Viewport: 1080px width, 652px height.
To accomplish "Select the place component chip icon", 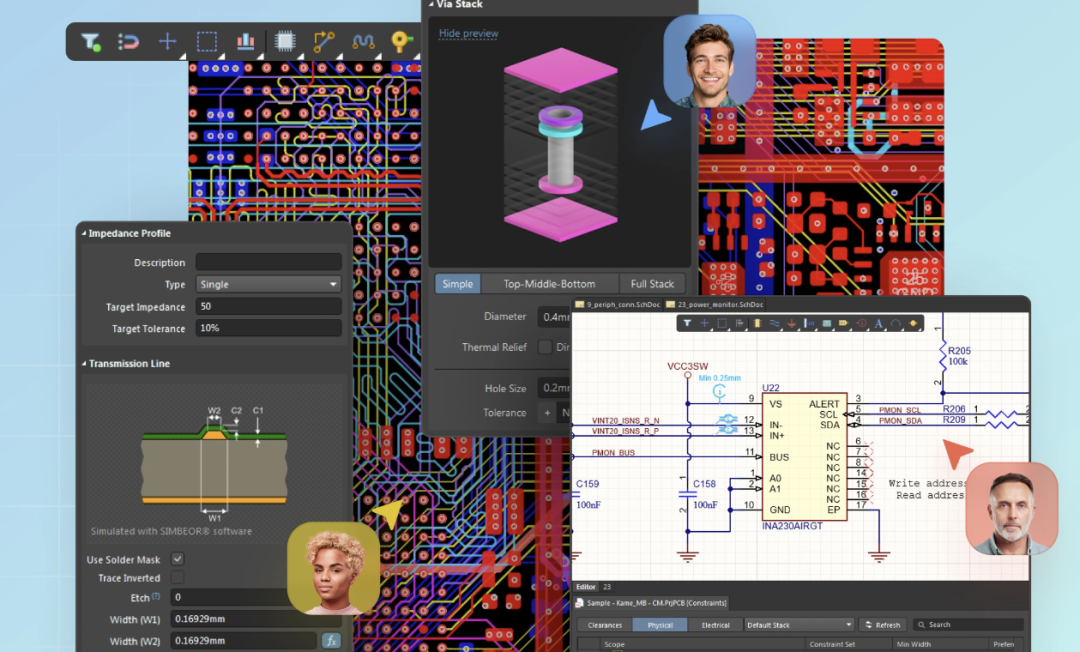I will 285,42.
